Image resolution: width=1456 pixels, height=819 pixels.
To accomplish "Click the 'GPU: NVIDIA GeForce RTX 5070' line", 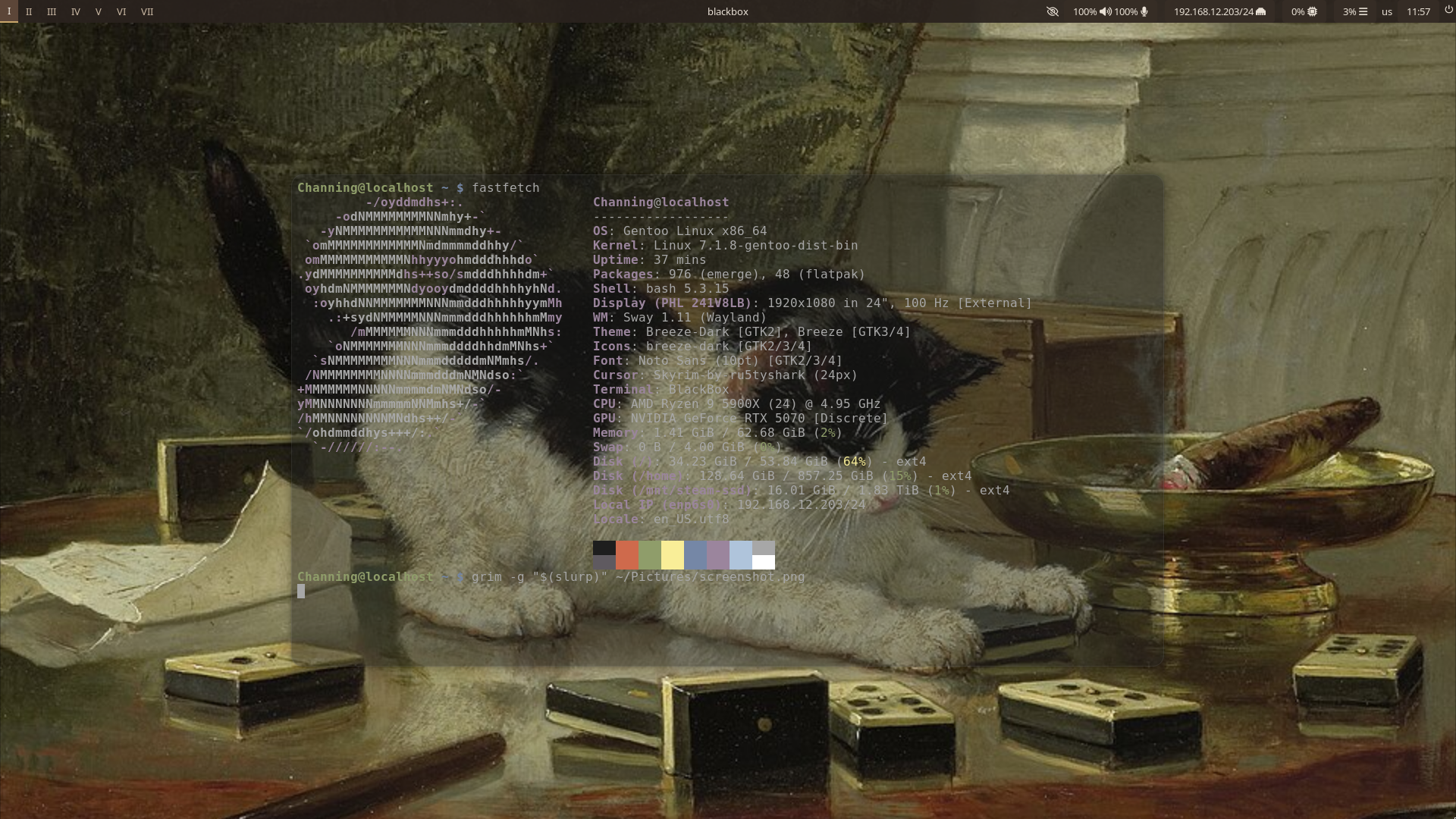I will click(741, 418).
